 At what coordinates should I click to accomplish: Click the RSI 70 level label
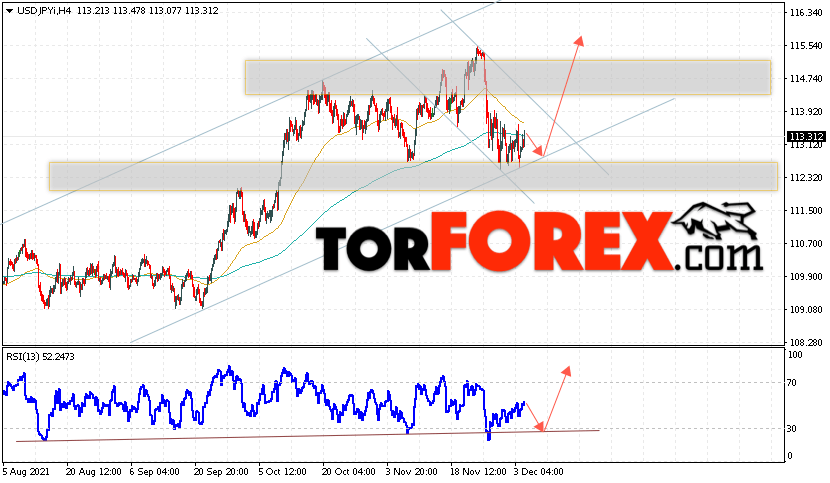coord(792,383)
